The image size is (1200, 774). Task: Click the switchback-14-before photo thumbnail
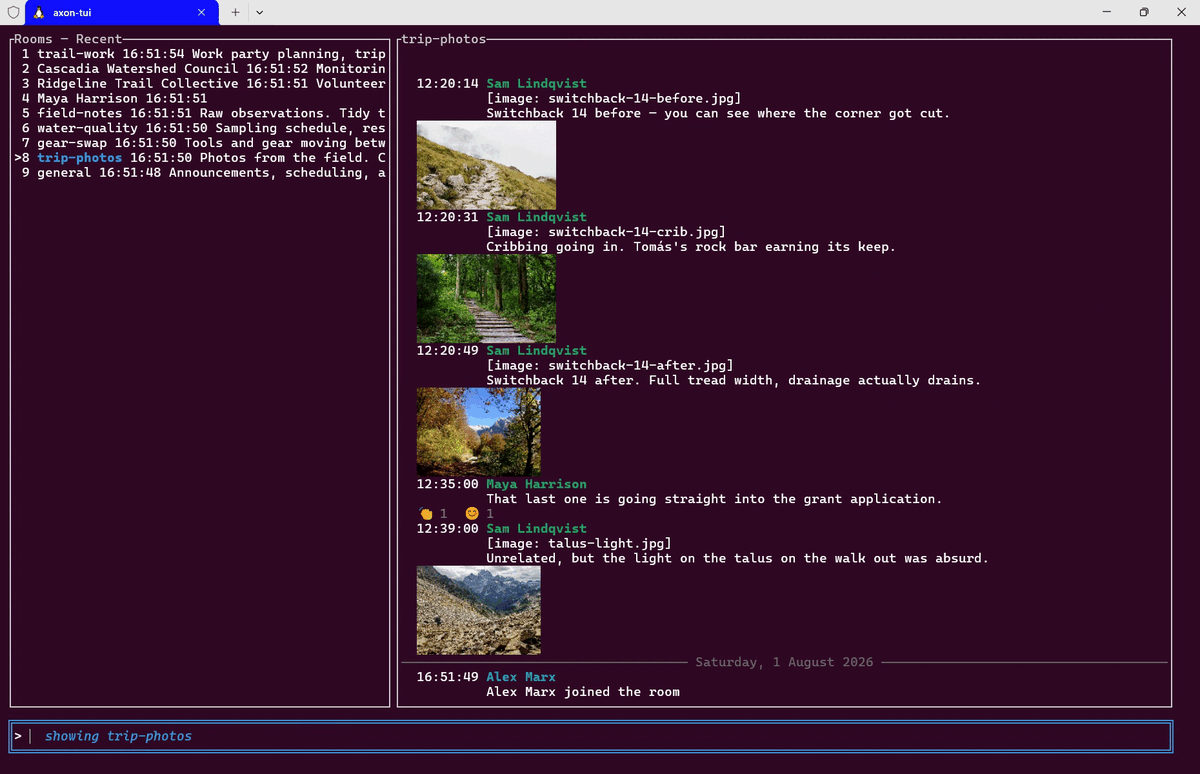pyautogui.click(x=486, y=165)
